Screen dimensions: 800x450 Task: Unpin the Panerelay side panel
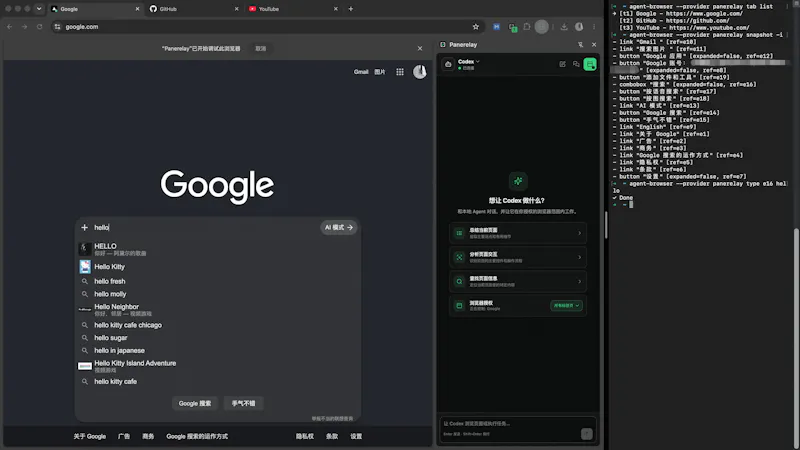point(580,44)
